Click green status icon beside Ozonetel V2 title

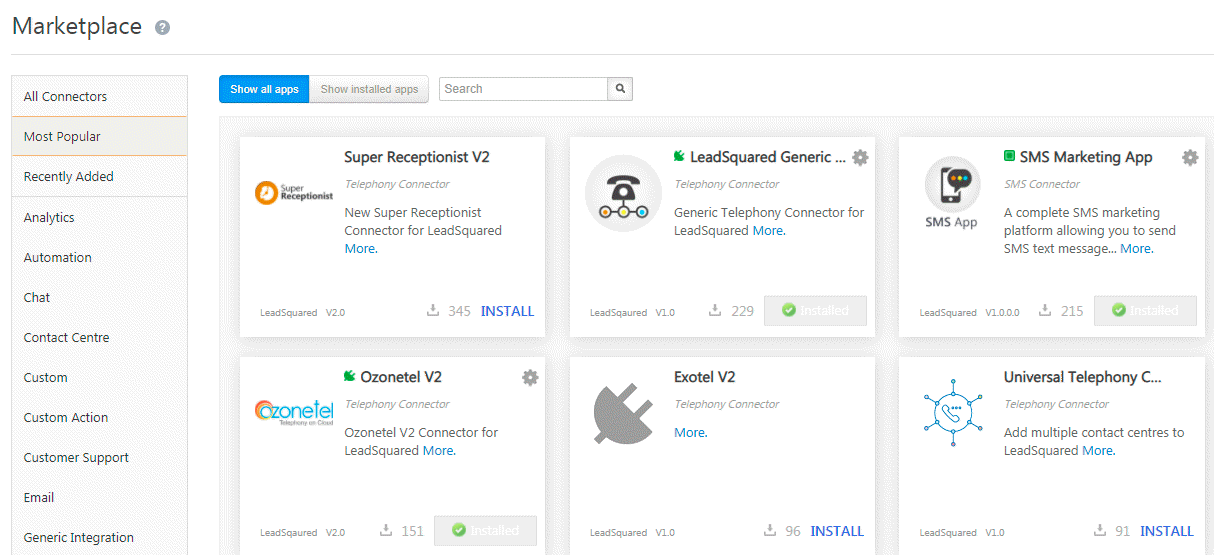(350, 376)
